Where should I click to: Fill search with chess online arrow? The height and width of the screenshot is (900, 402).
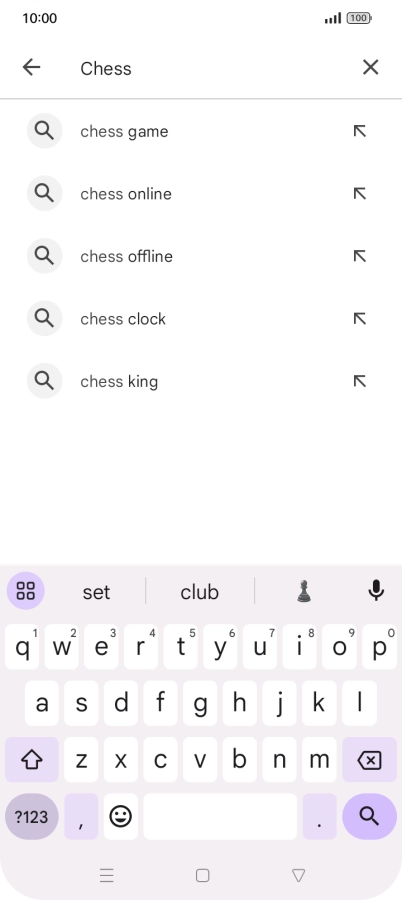coord(360,194)
